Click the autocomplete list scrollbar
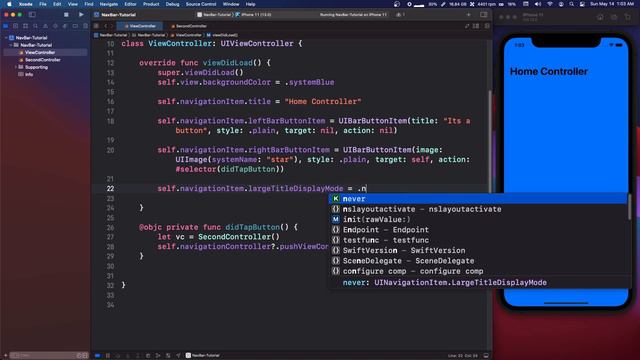640x360 pixels. coord(629,206)
